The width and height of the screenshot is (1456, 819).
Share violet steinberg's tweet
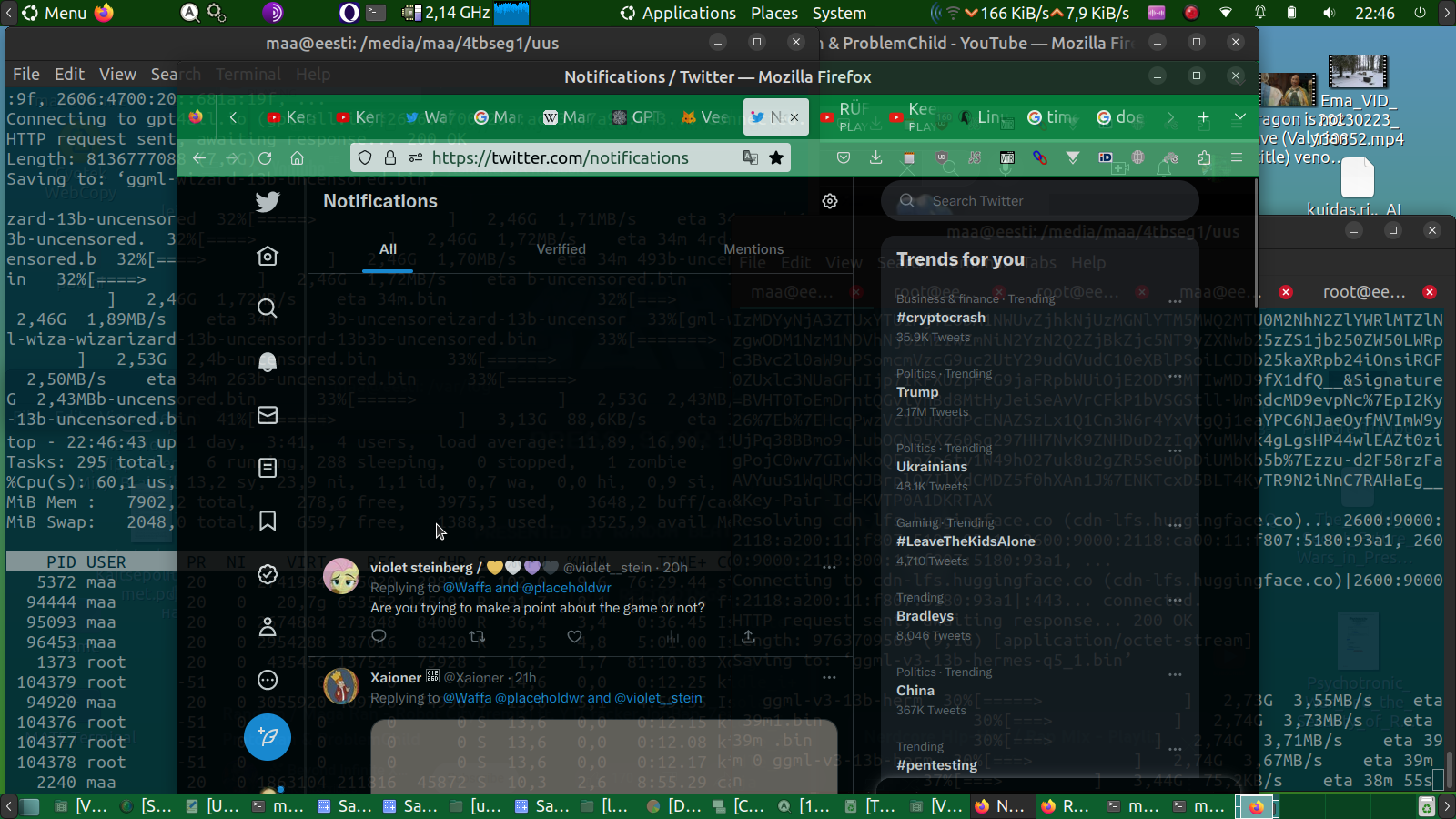coord(748,636)
